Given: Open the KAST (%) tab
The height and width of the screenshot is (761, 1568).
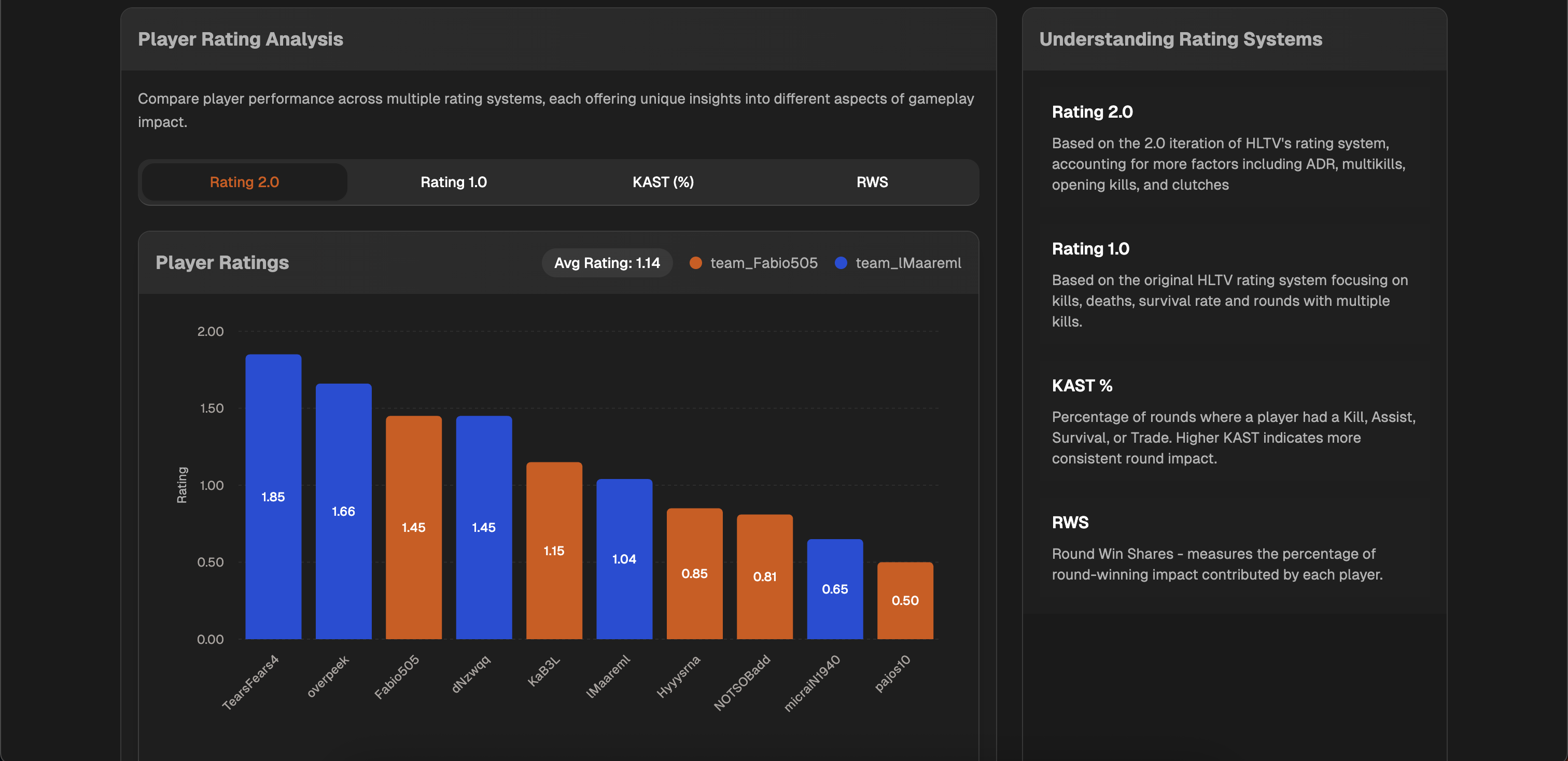Looking at the screenshot, I should tap(663, 182).
